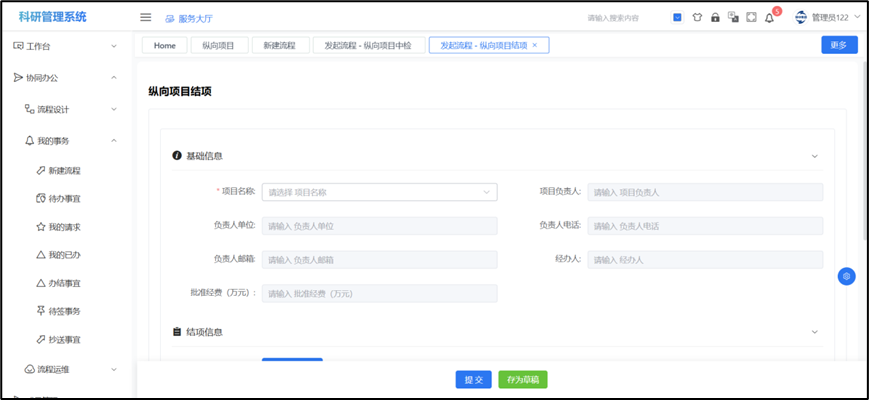Viewport: 869px width, 400px height.
Task: Collapse the 基础信息 section
Action: point(814,156)
